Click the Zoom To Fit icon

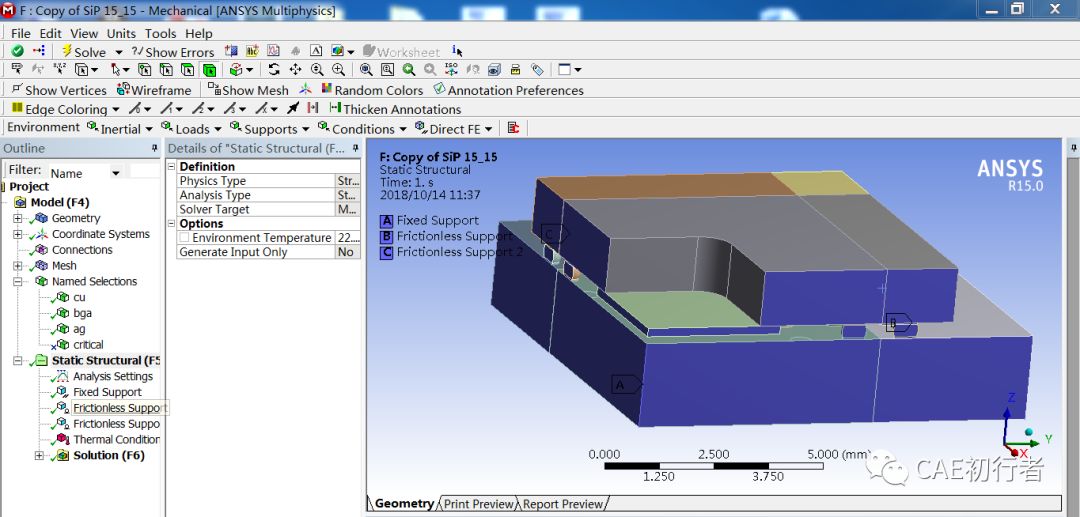pyautogui.click(x=366, y=70)
